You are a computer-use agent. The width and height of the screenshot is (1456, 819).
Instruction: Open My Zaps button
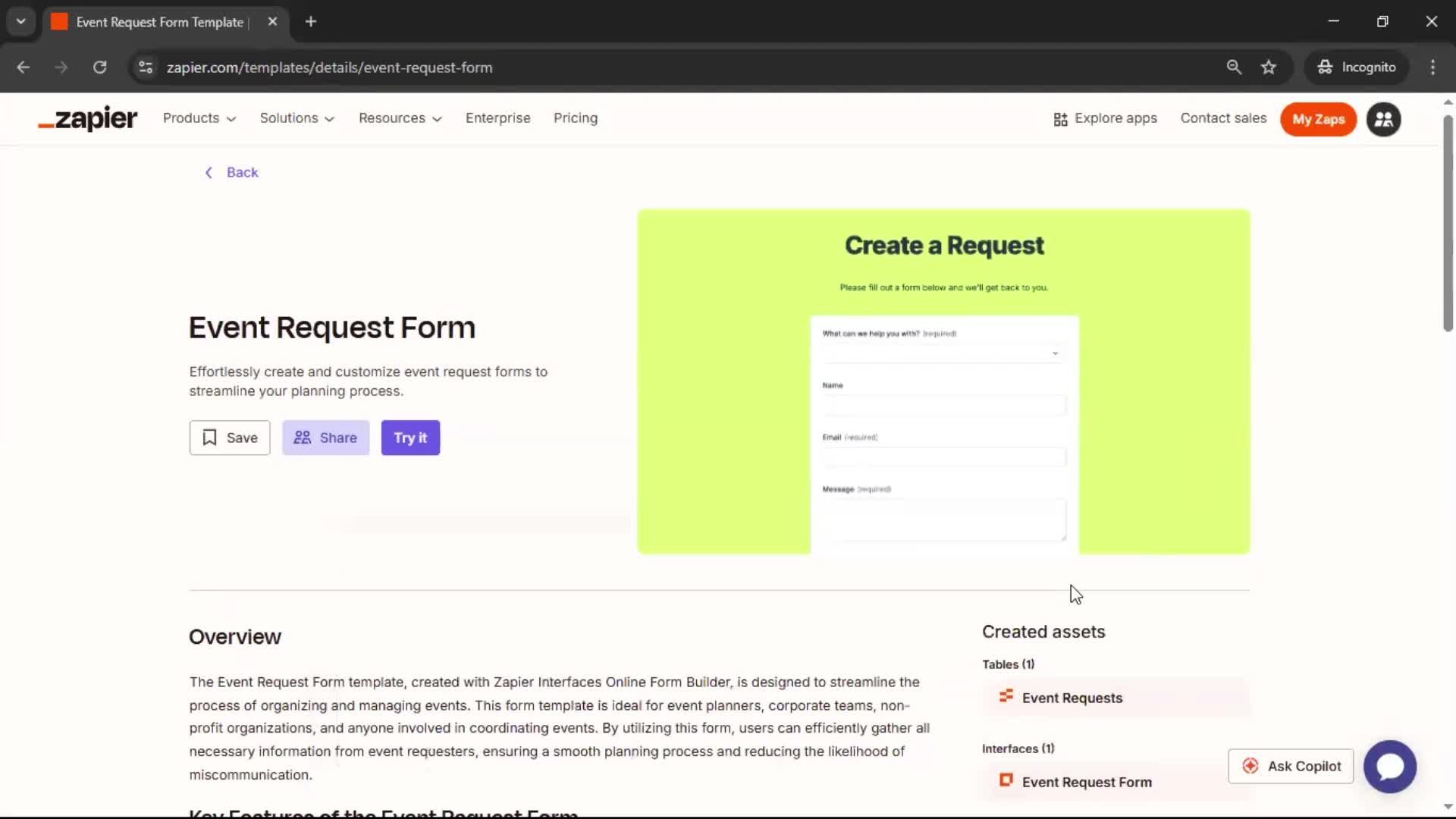pyautogui.click(x=1318, y=120)
